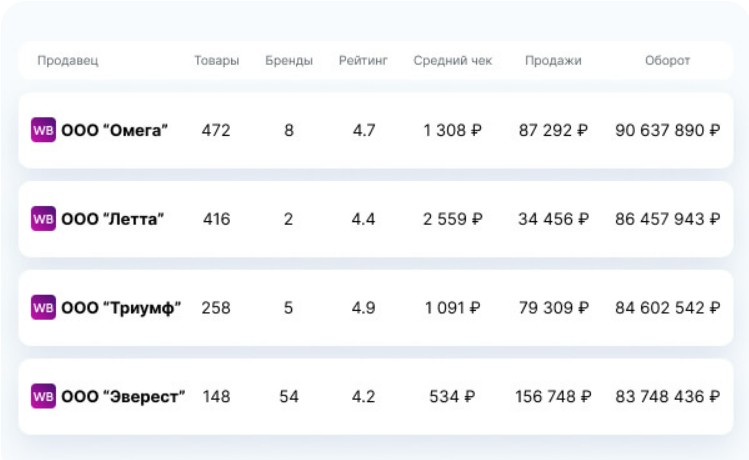Open seller ООО "Триумф"
Viewport: 749px width, 460px height.
pos(121,308)
